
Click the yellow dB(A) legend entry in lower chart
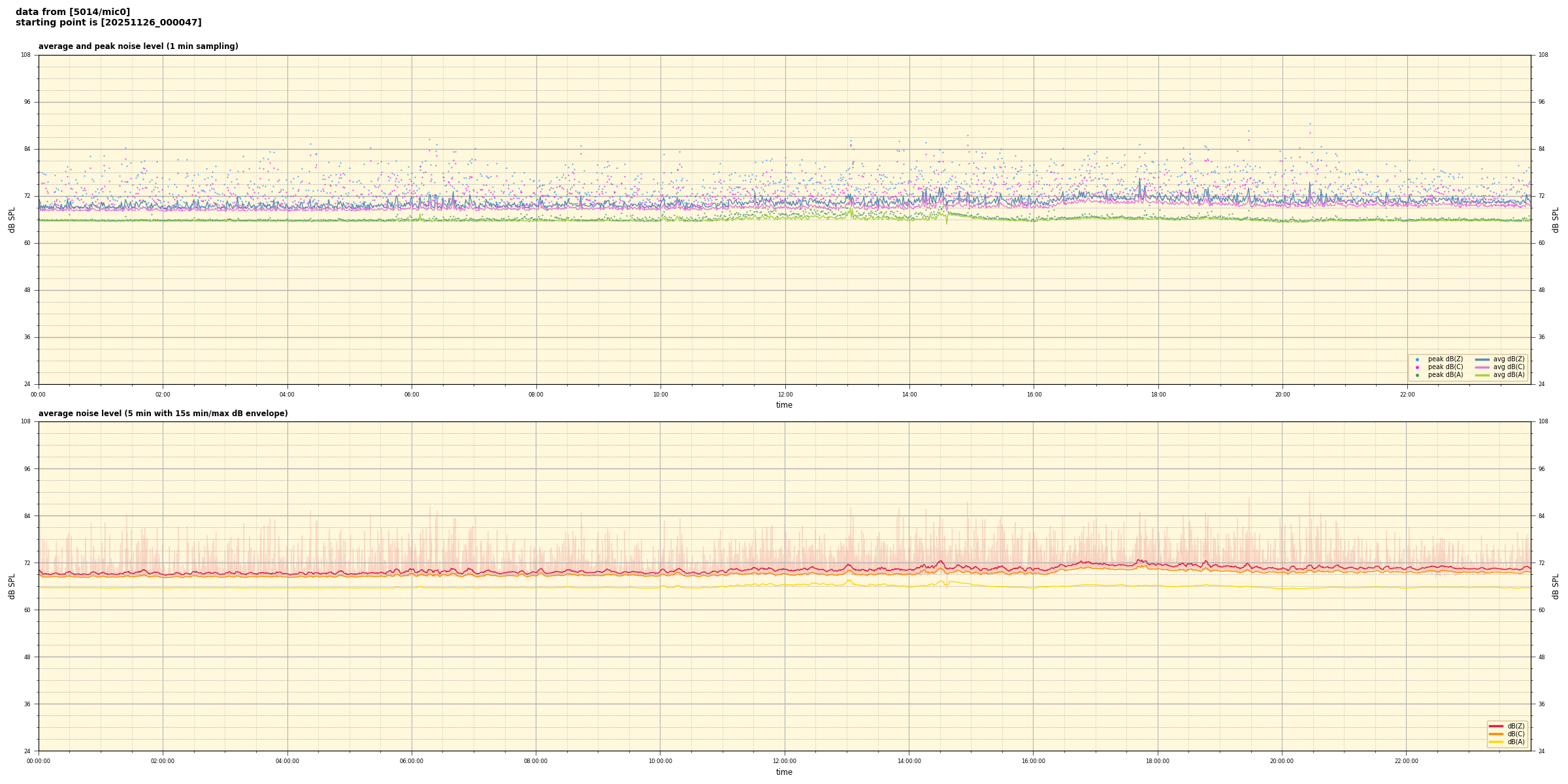pos(1496,742)
